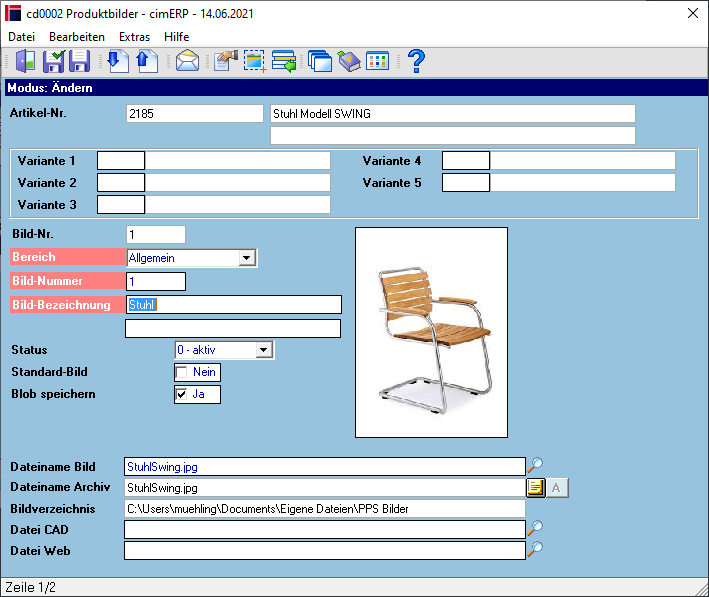Click the envelope mail icon
This screenshot has width=709, height=597.
click(187, 61)
